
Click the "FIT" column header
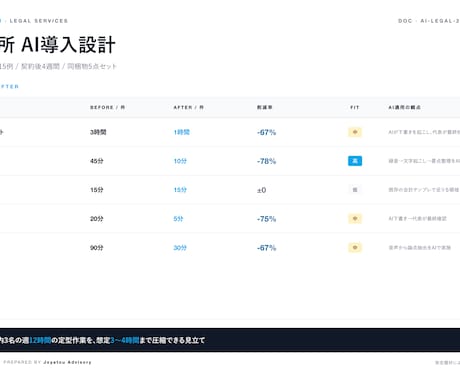[355, 107]
